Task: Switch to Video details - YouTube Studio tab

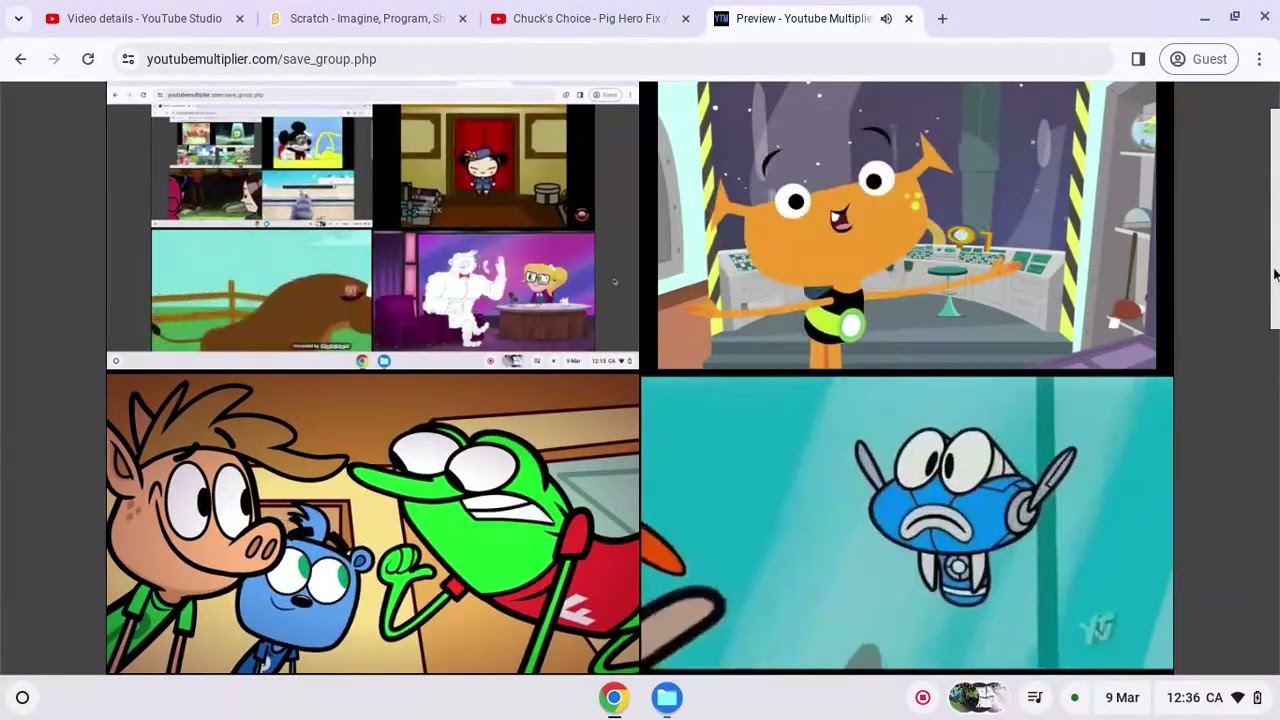Action: pos(145,19)
